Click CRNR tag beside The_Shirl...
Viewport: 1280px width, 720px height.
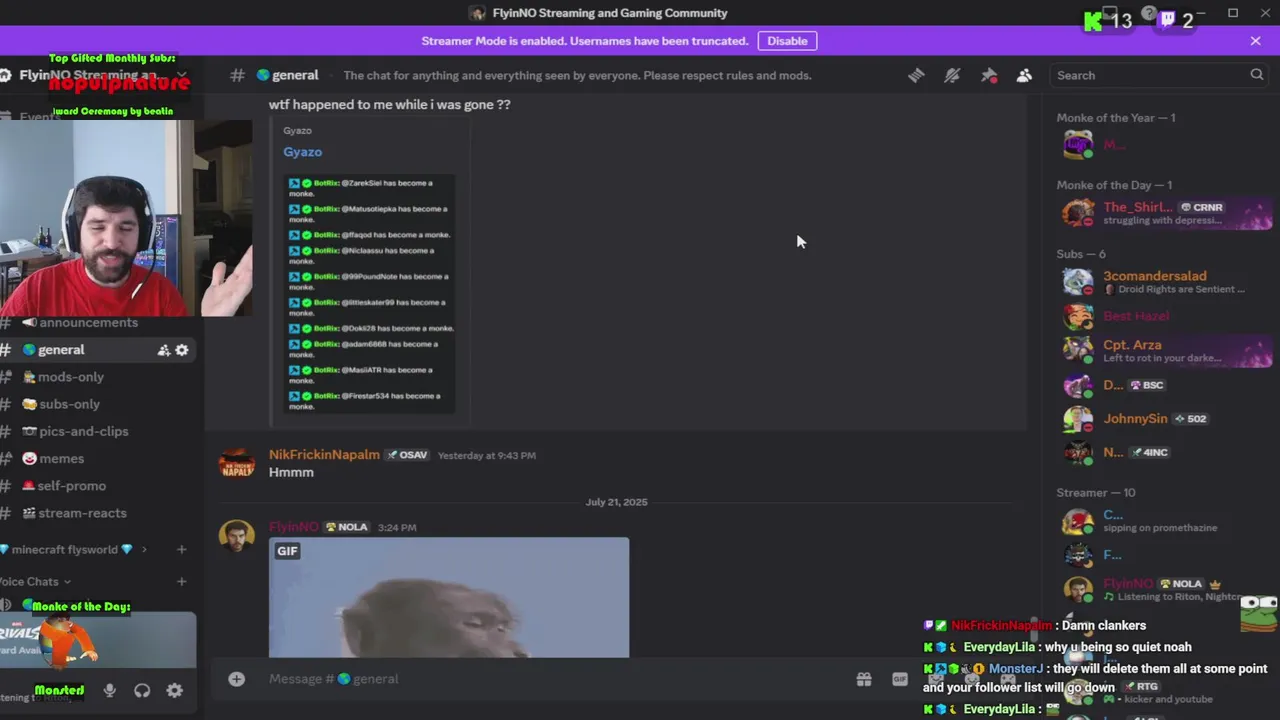coord(1202,208)
